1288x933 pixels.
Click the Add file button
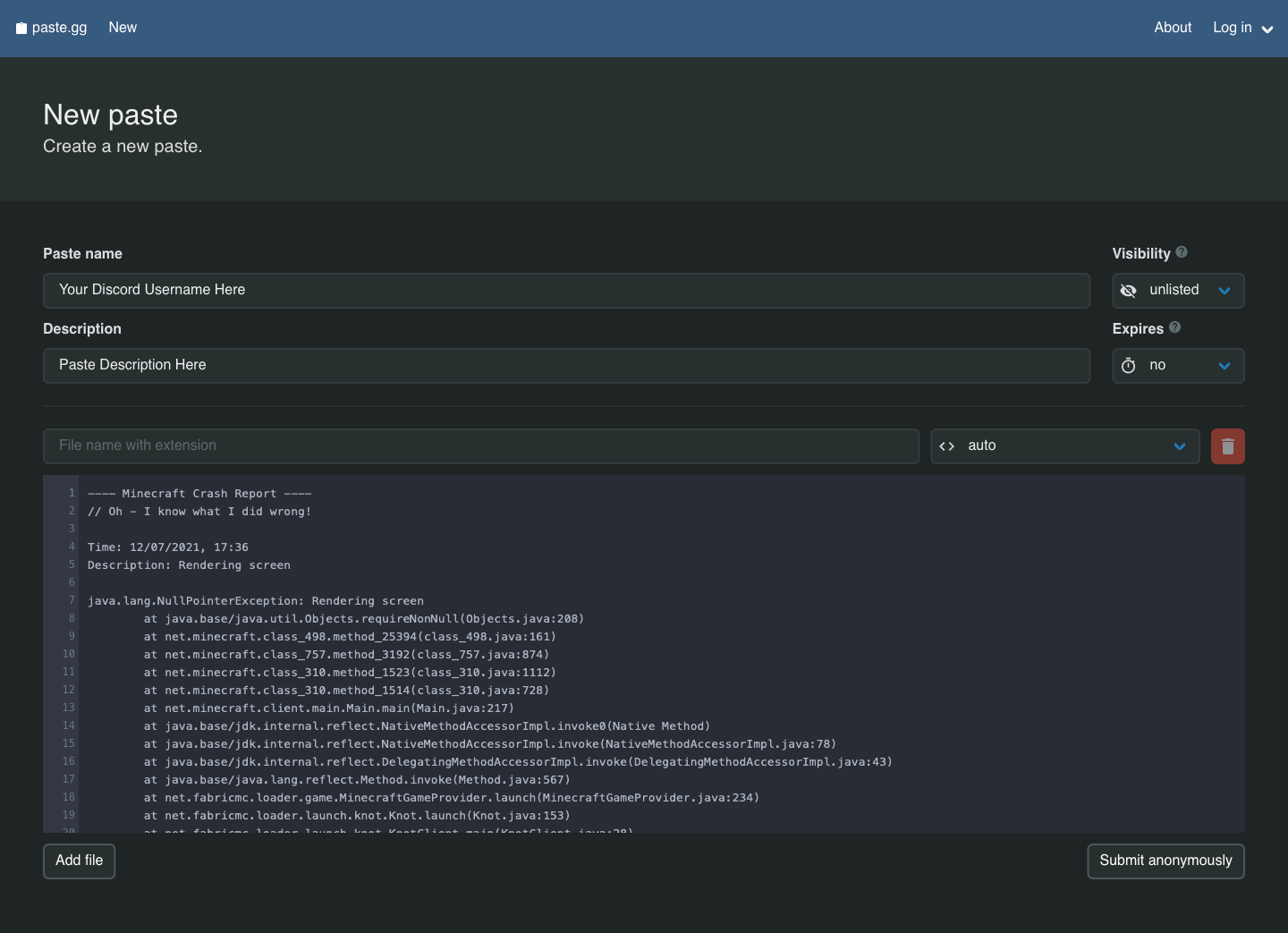(79, 861)
